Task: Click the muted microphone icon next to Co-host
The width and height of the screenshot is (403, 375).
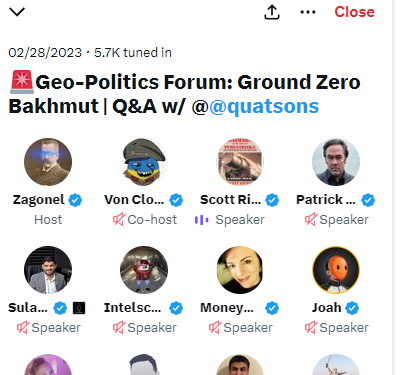Action: coord(119,220)
